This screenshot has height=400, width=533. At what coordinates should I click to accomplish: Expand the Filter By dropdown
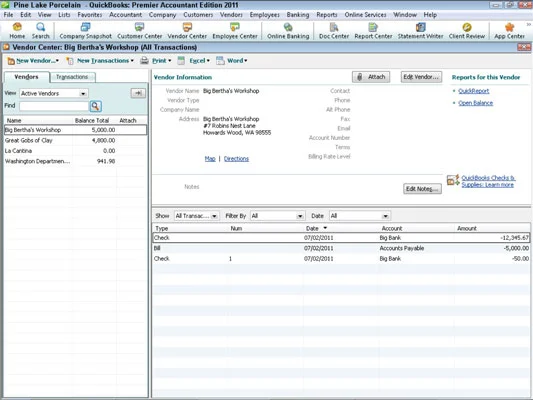click(299, 216)
